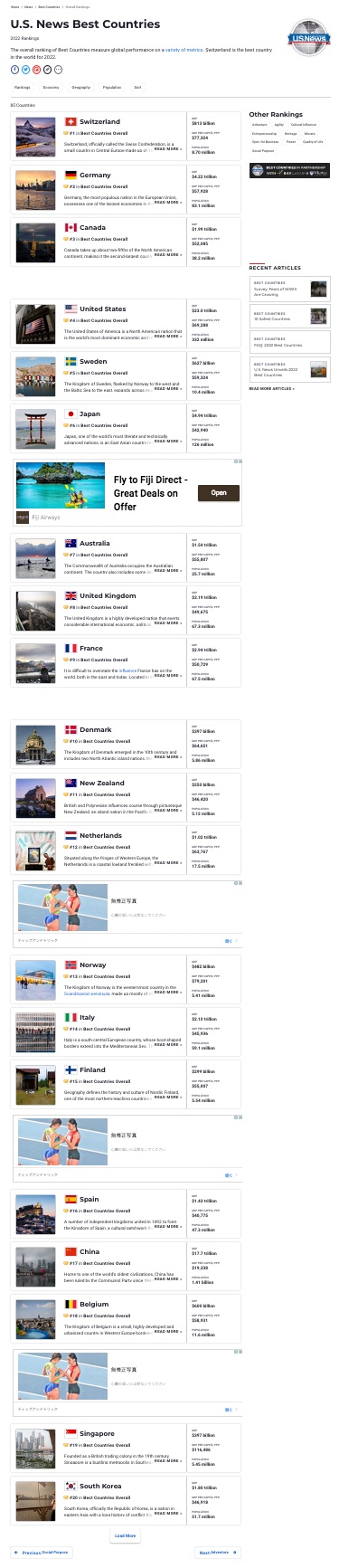Viewport: 339px width, 1568px height.
Task: Click the more share options icon
Action: point(59,69)
